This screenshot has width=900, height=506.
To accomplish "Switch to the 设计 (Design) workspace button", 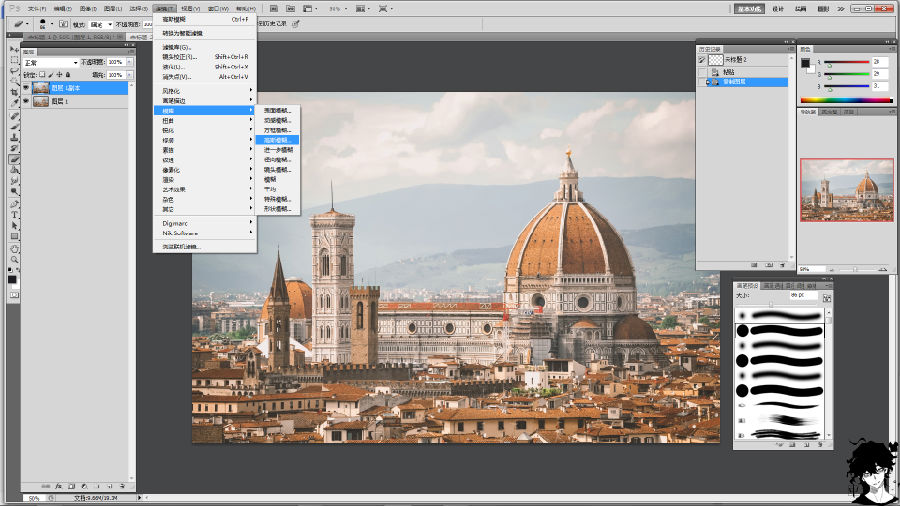I will pos(778,8).
